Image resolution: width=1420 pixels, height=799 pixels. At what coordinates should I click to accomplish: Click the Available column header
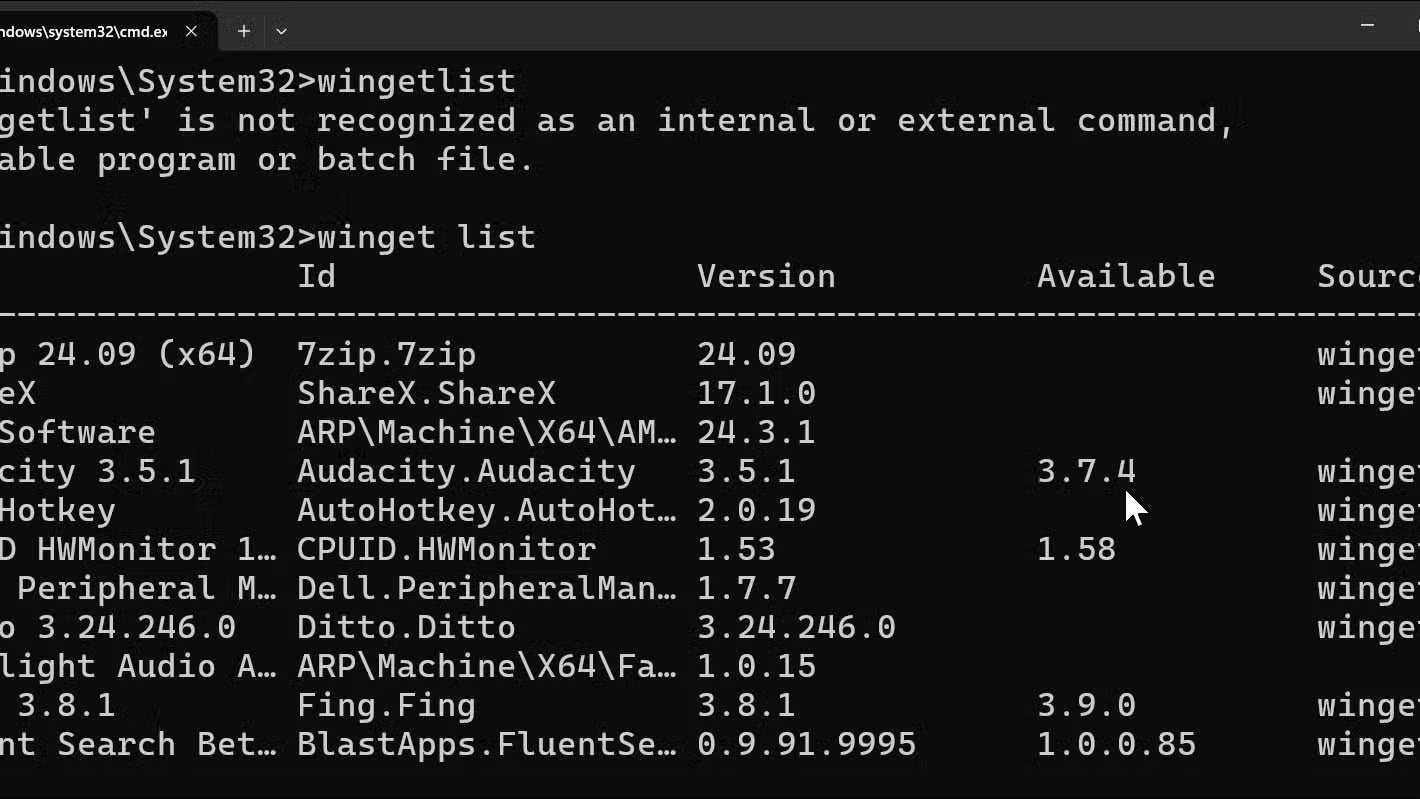pos(1126,276)
